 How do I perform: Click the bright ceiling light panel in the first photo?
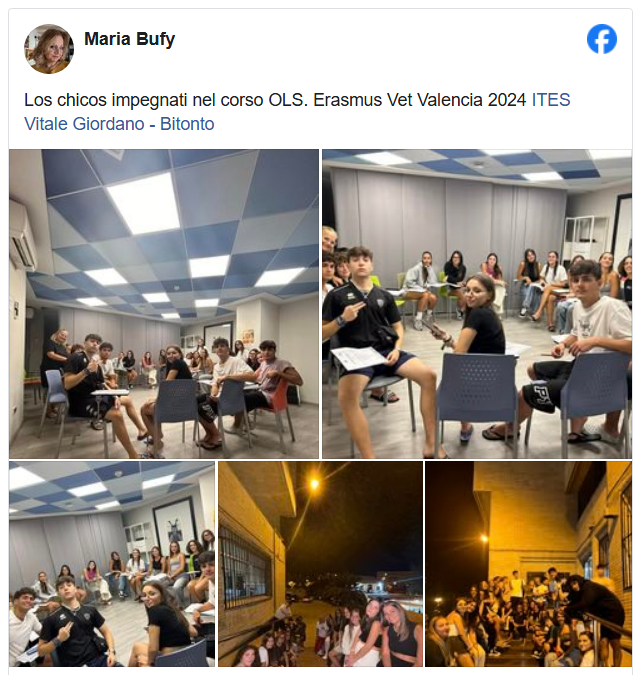coord(144,202)
